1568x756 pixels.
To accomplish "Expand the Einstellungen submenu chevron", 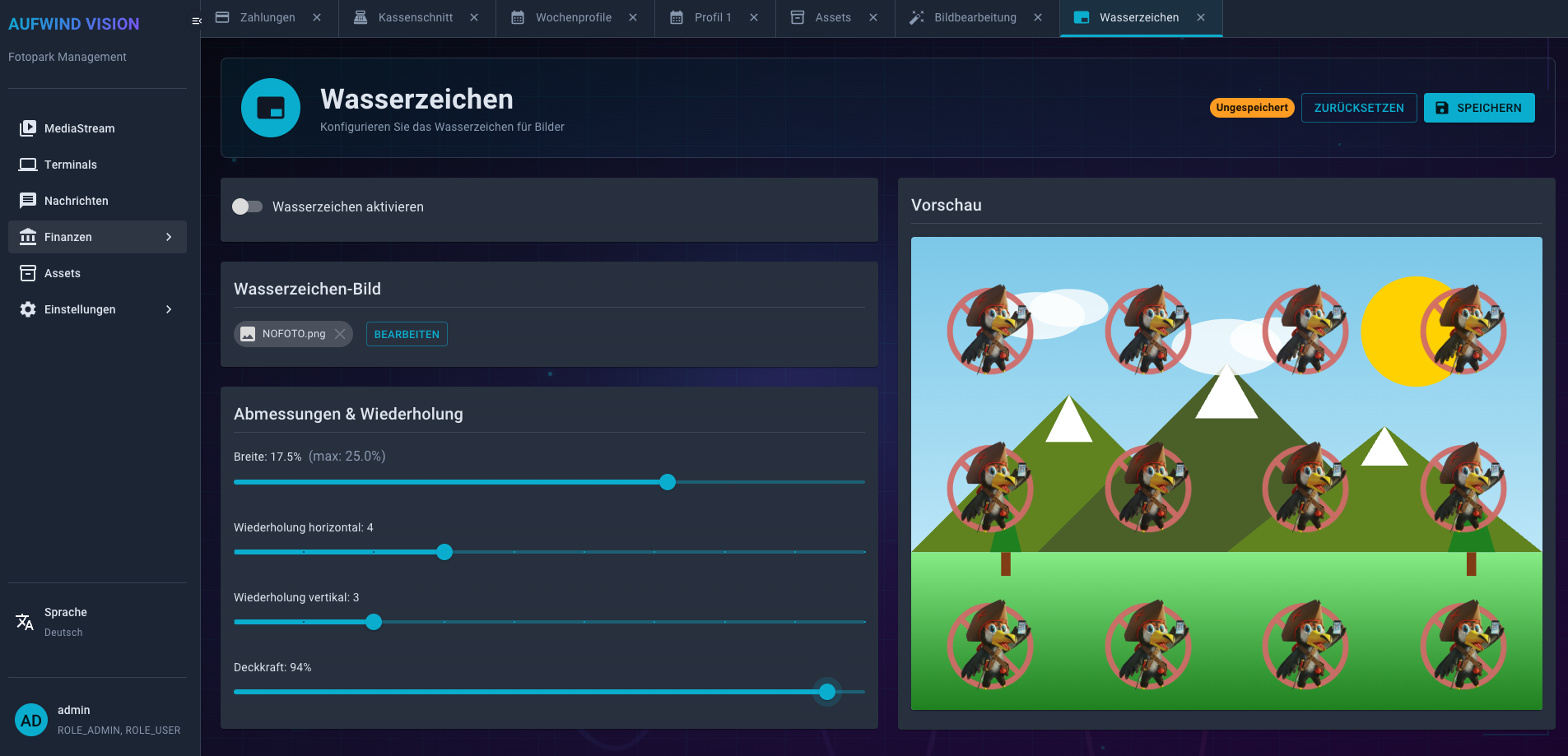I will [169, 309].
